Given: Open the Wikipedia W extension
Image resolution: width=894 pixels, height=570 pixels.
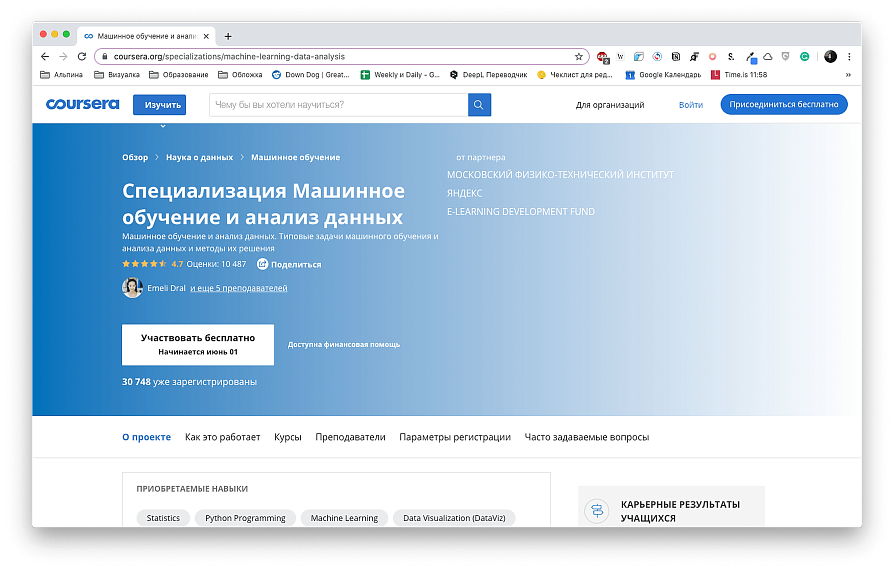Looking at the screenshot, I should point(620,56).
